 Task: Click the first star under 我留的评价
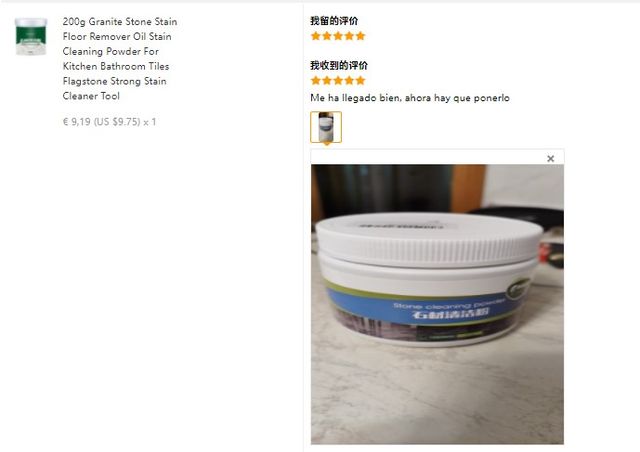click(x=316, y=36)
